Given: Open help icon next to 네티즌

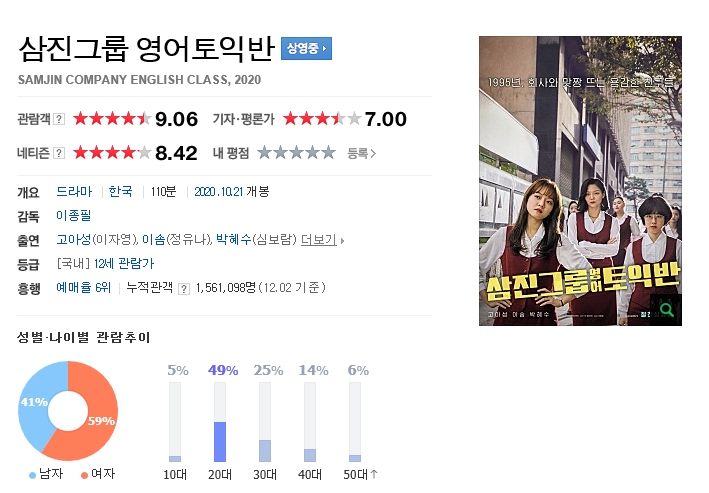Looking at the screenshot, I should [x=59, y=153].
